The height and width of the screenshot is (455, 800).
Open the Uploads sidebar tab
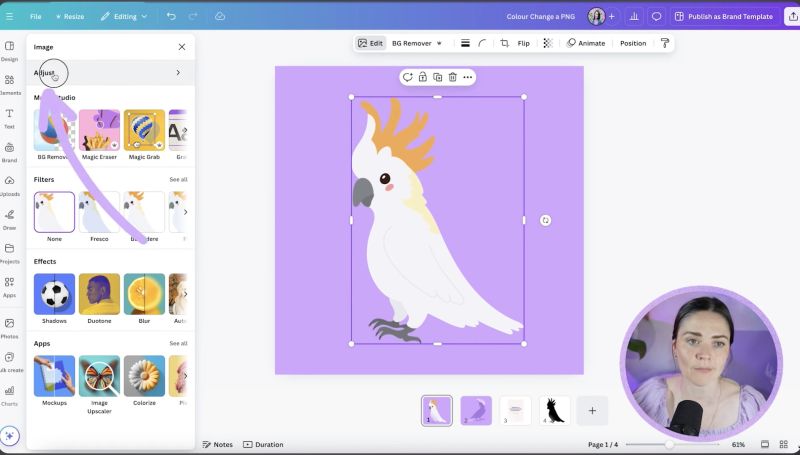click(9, 186)
